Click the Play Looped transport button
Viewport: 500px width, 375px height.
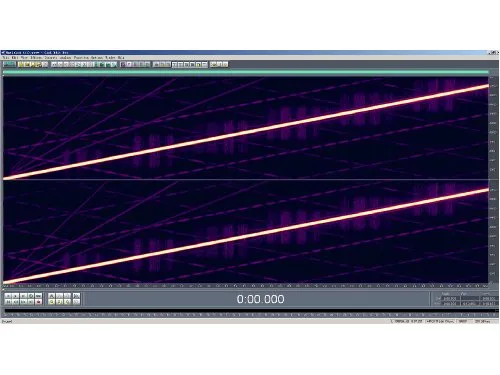39,296
